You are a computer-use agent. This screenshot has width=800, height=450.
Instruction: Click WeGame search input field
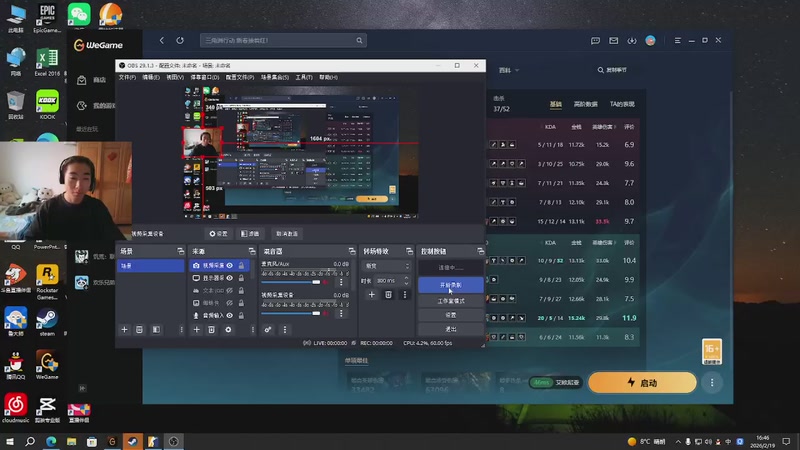pos(283,40)
